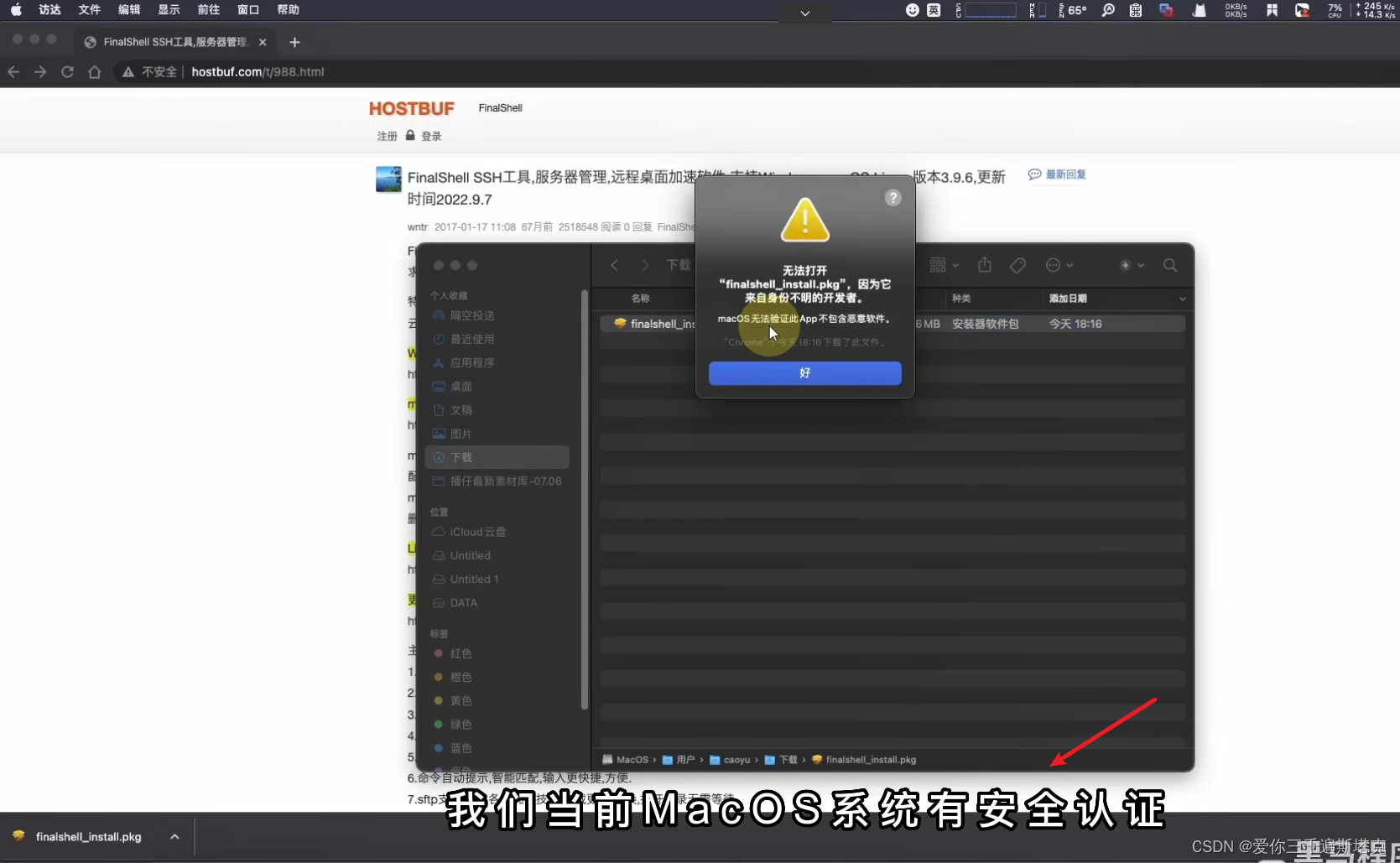This screenshot has width=1400, height=863.
Task: Open the 前往 menu in the menu bar
Action: (208, 10)
